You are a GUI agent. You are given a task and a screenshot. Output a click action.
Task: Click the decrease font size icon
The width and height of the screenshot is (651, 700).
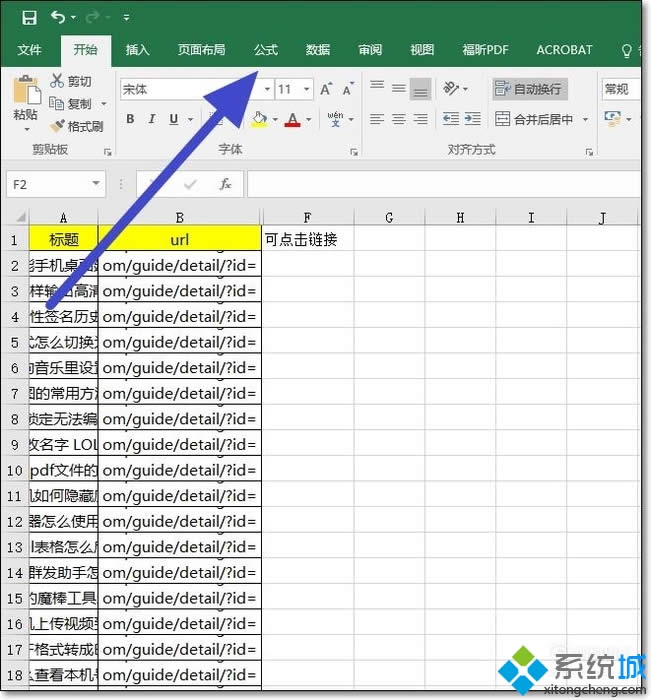pyautogui.click(x=348, y=89)
